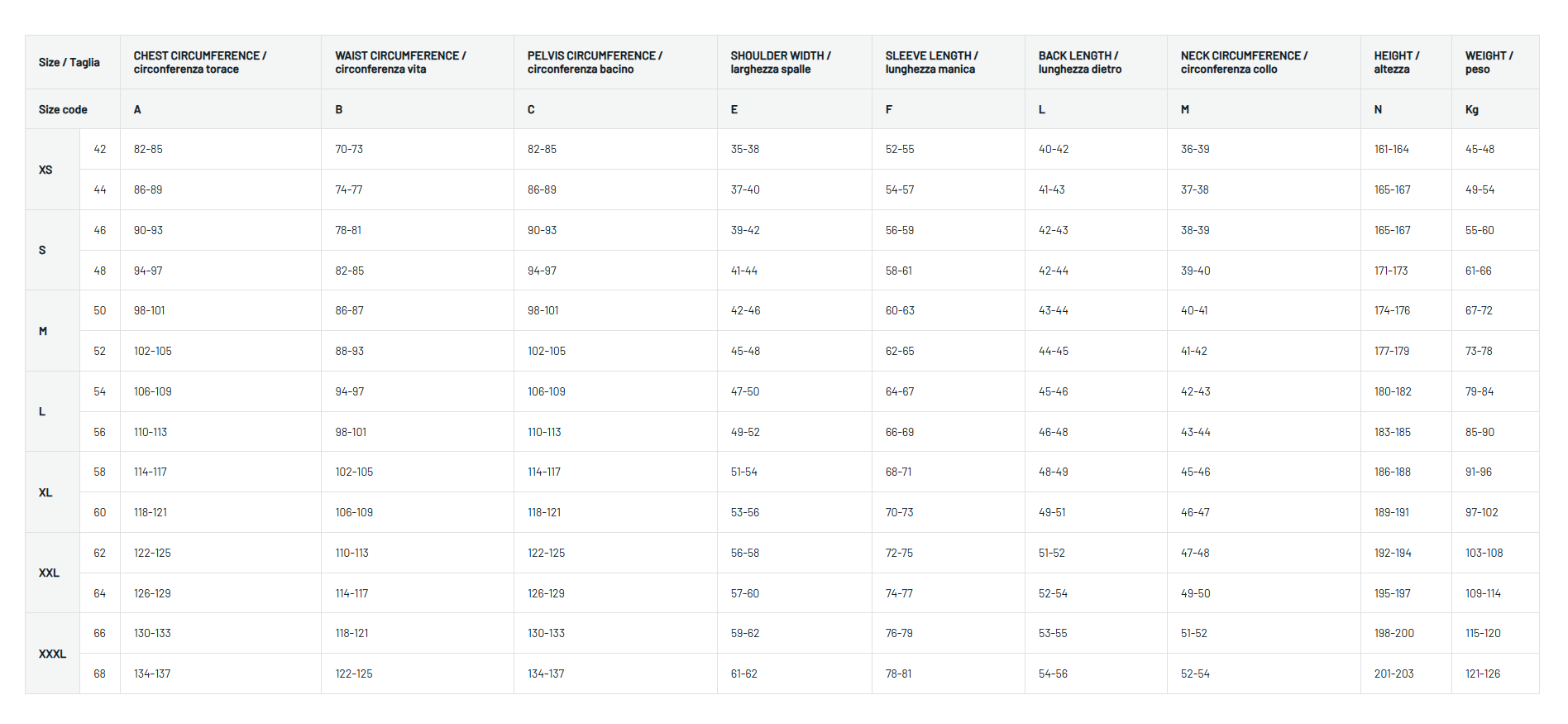The height and width of the screenshot is (724, 1568).
Task: Click the Pelvis Circumference column header
Action: (x=595, y=63)
